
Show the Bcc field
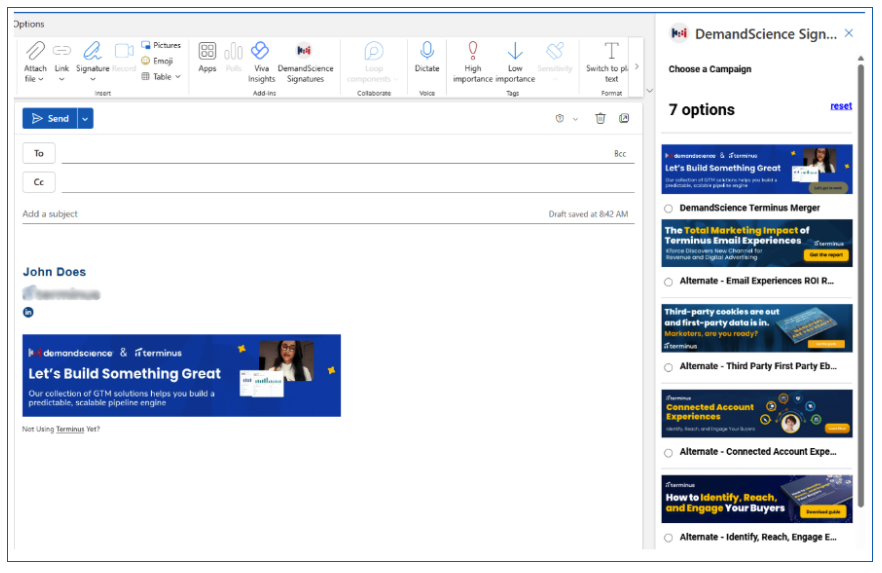pos(620,154)
